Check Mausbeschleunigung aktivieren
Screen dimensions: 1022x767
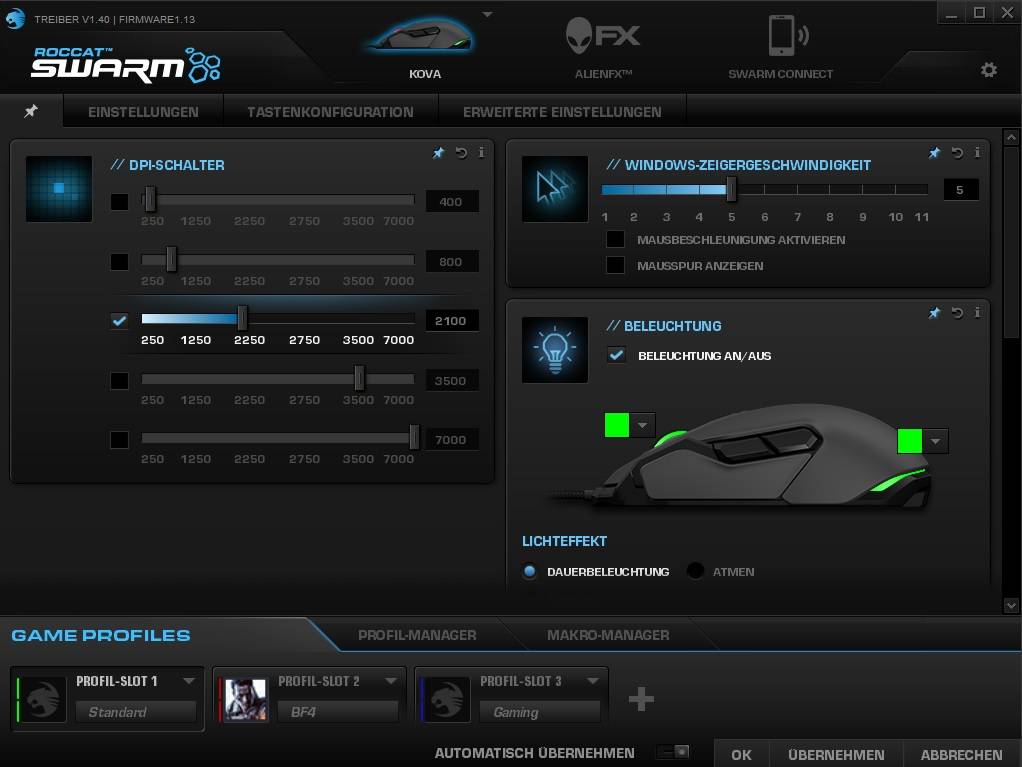click(x=615, y=239)
